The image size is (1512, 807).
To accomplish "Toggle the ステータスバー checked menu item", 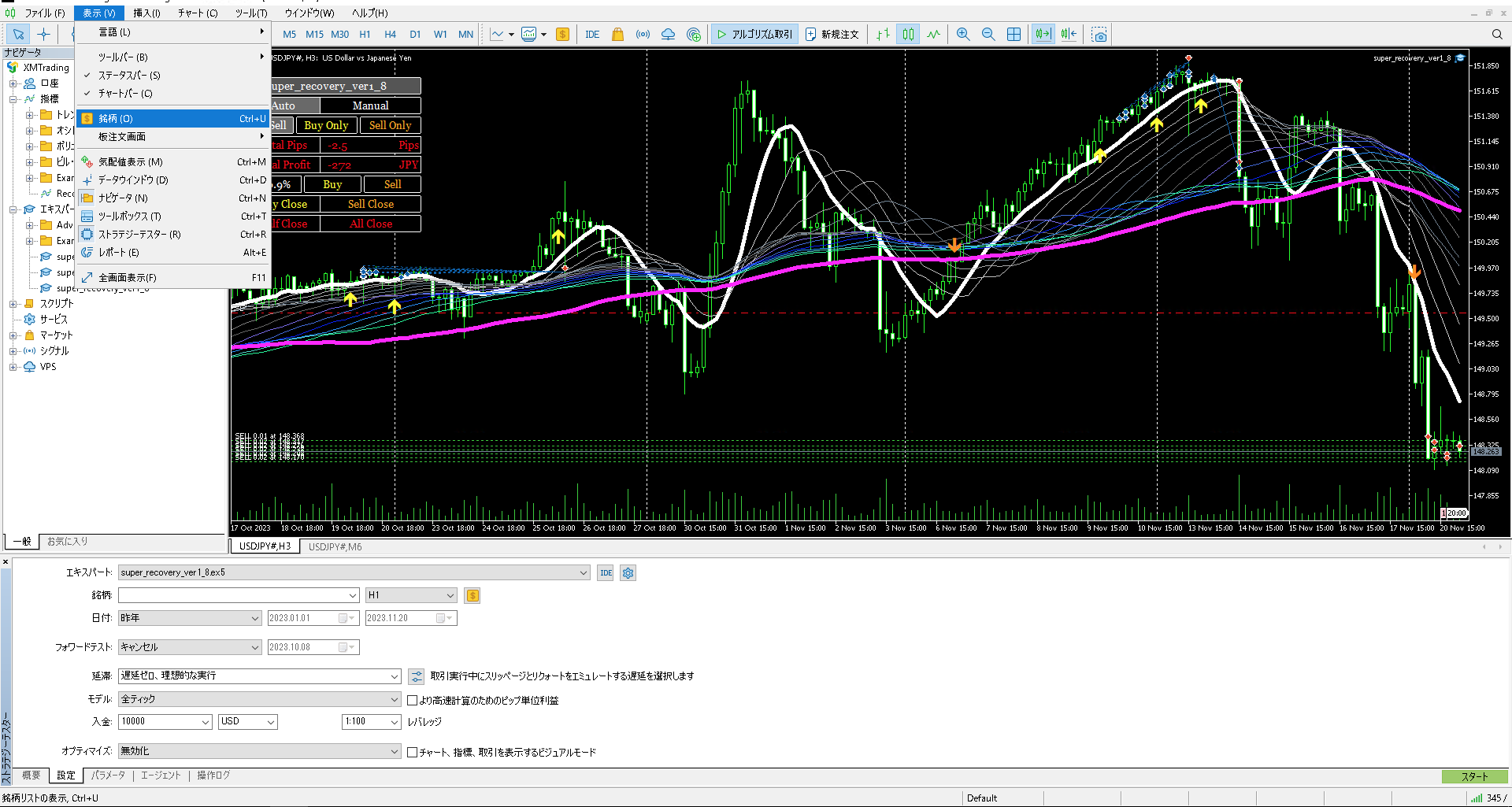I will [129, 76].
